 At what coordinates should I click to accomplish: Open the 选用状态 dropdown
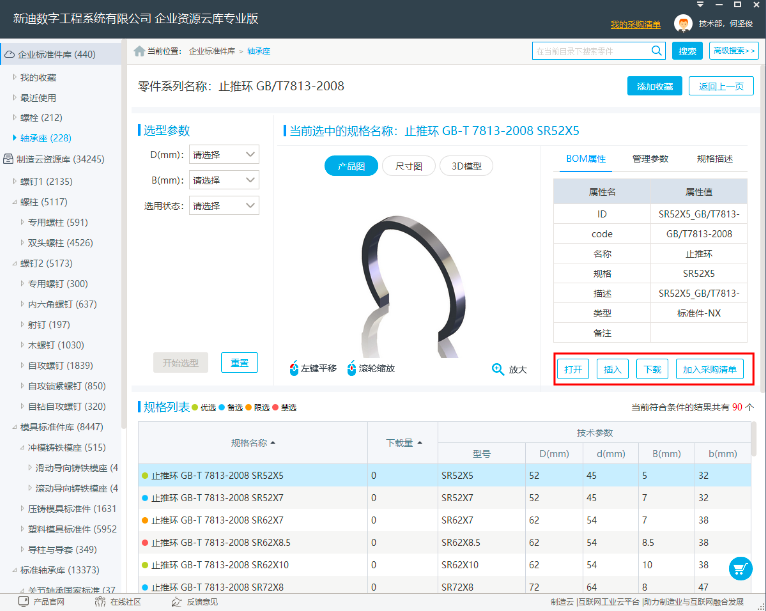tap(224, 207)
